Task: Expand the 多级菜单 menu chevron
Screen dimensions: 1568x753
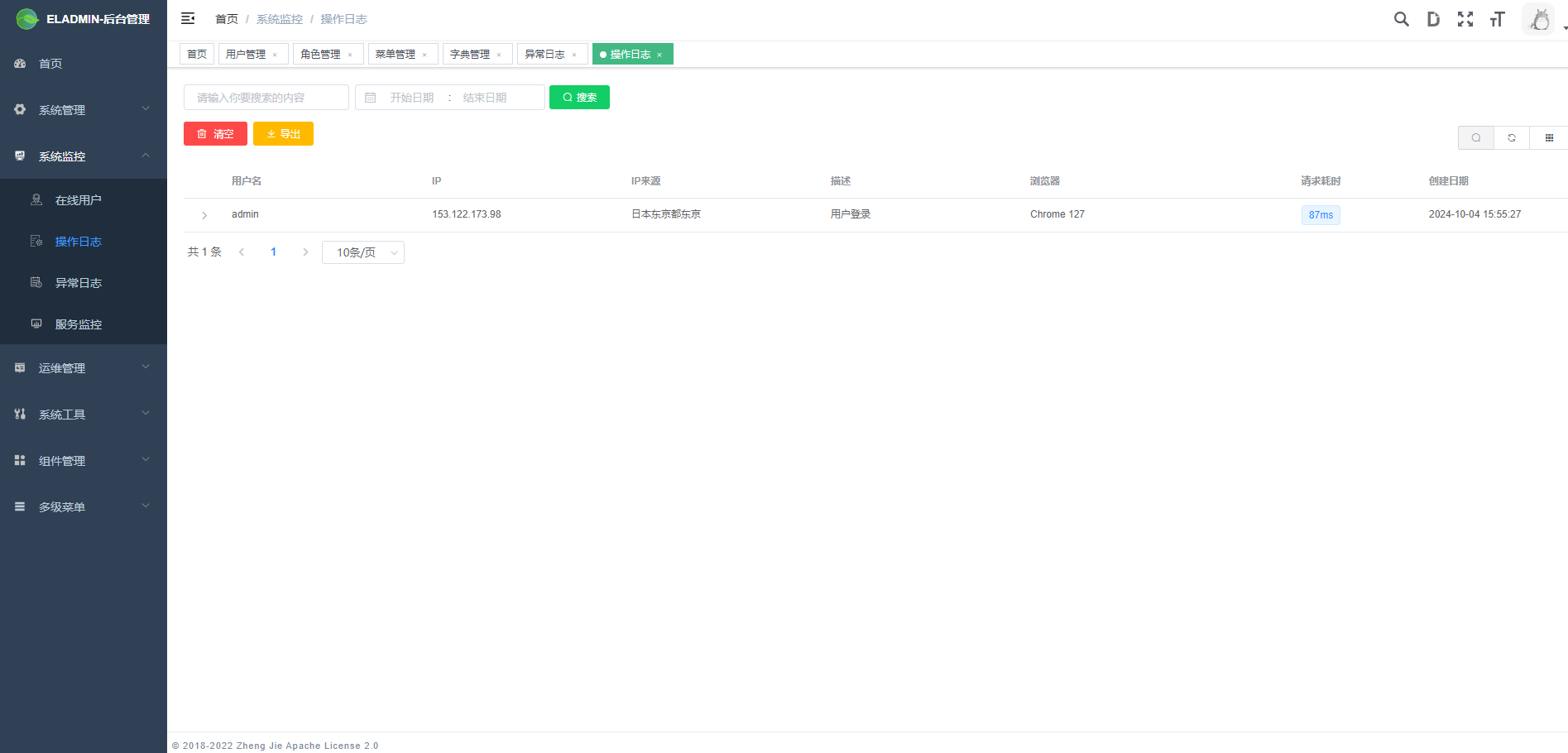Action: [x=146, y=506]
